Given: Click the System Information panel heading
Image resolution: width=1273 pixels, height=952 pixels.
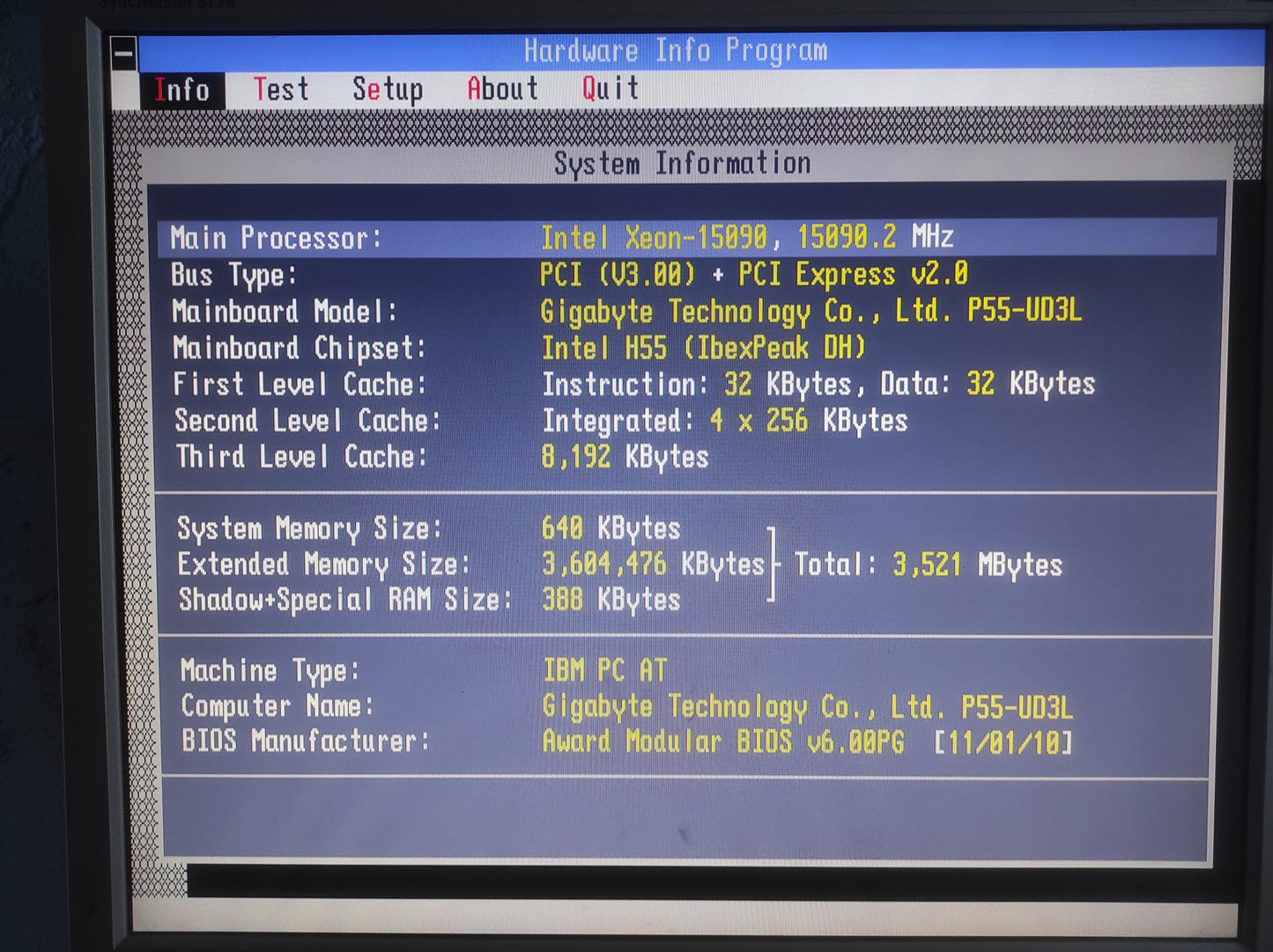Looking at the screenshot, I should (x=682, y=164).
